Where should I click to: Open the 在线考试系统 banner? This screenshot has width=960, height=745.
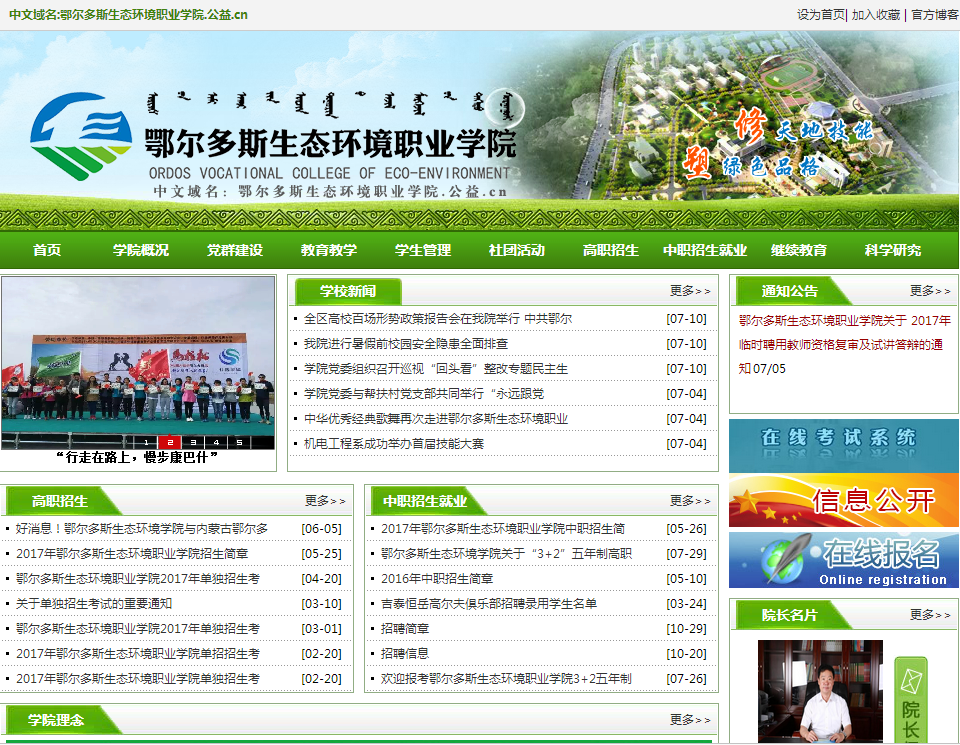[843, 439]
